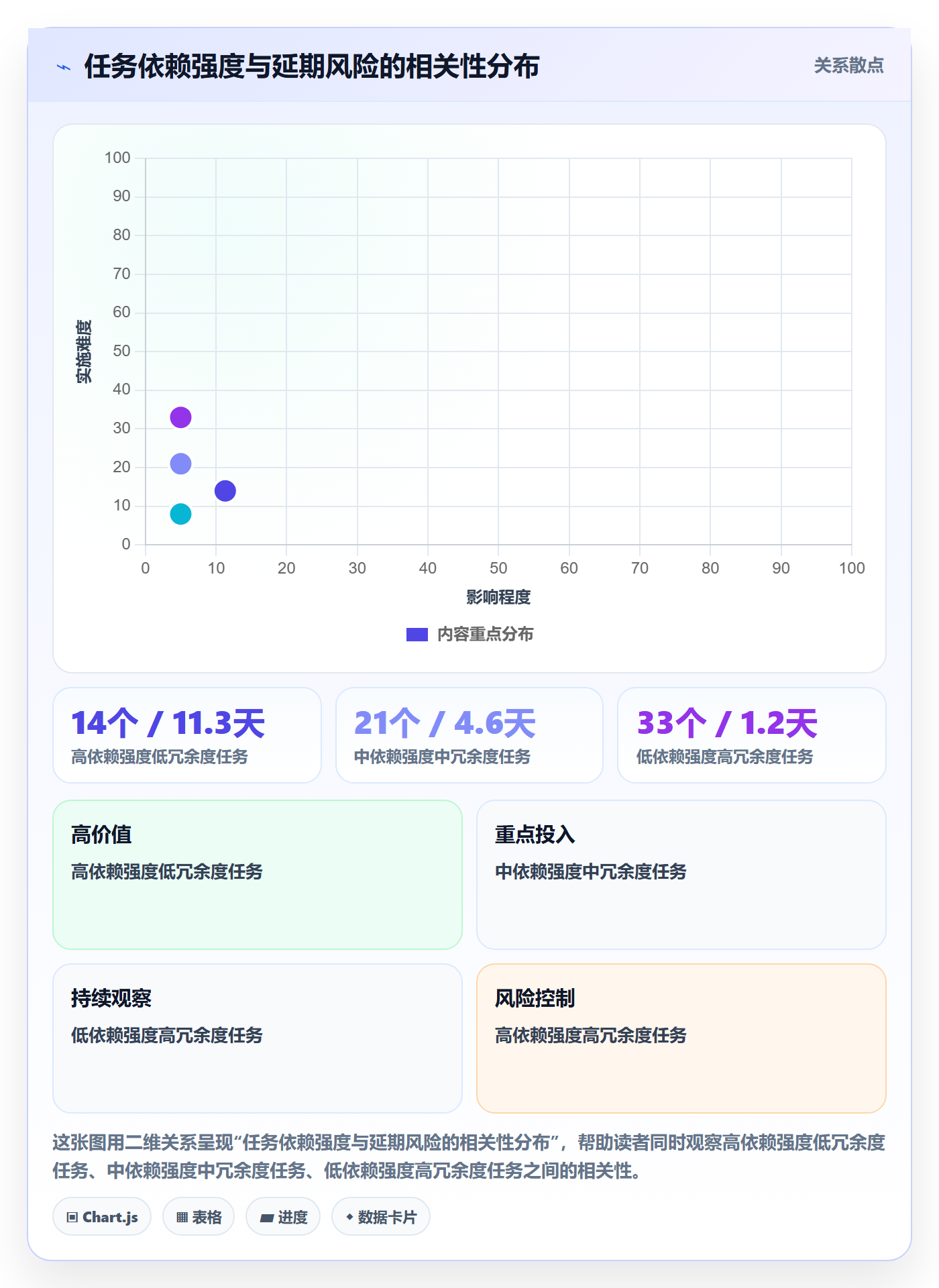Image resolution: width=939 pixels, height=1288 pixels.
Task: Click the 关系散点 label in the header
Action: tap(848, 66)
